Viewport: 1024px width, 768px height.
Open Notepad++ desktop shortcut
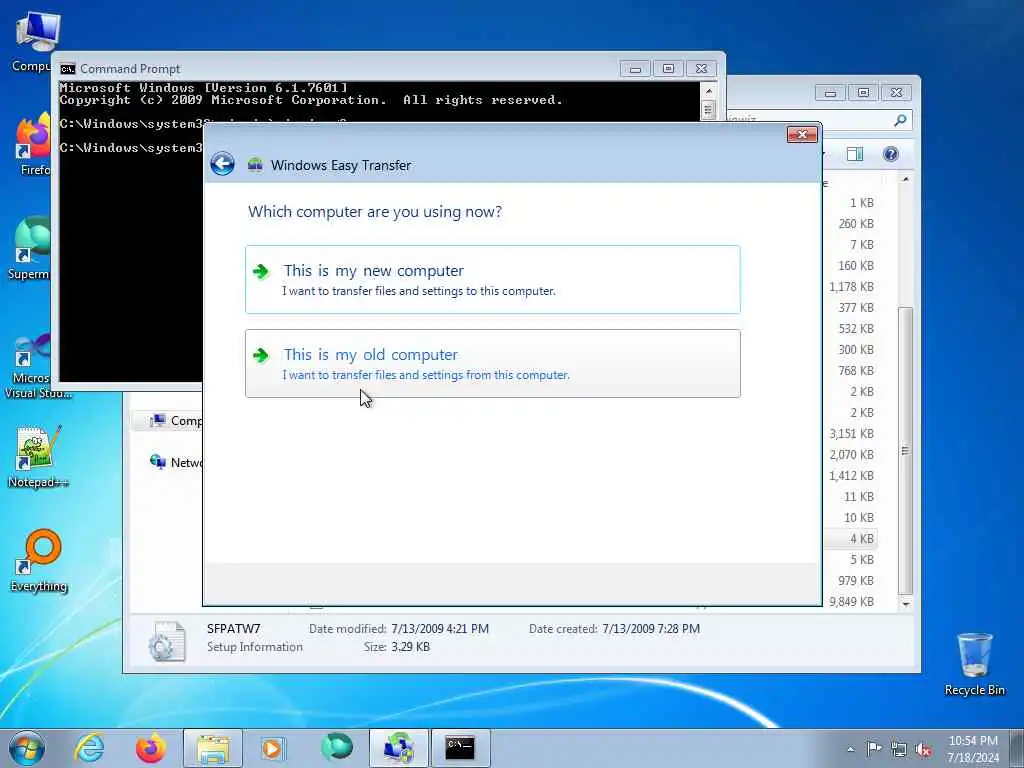38,457
